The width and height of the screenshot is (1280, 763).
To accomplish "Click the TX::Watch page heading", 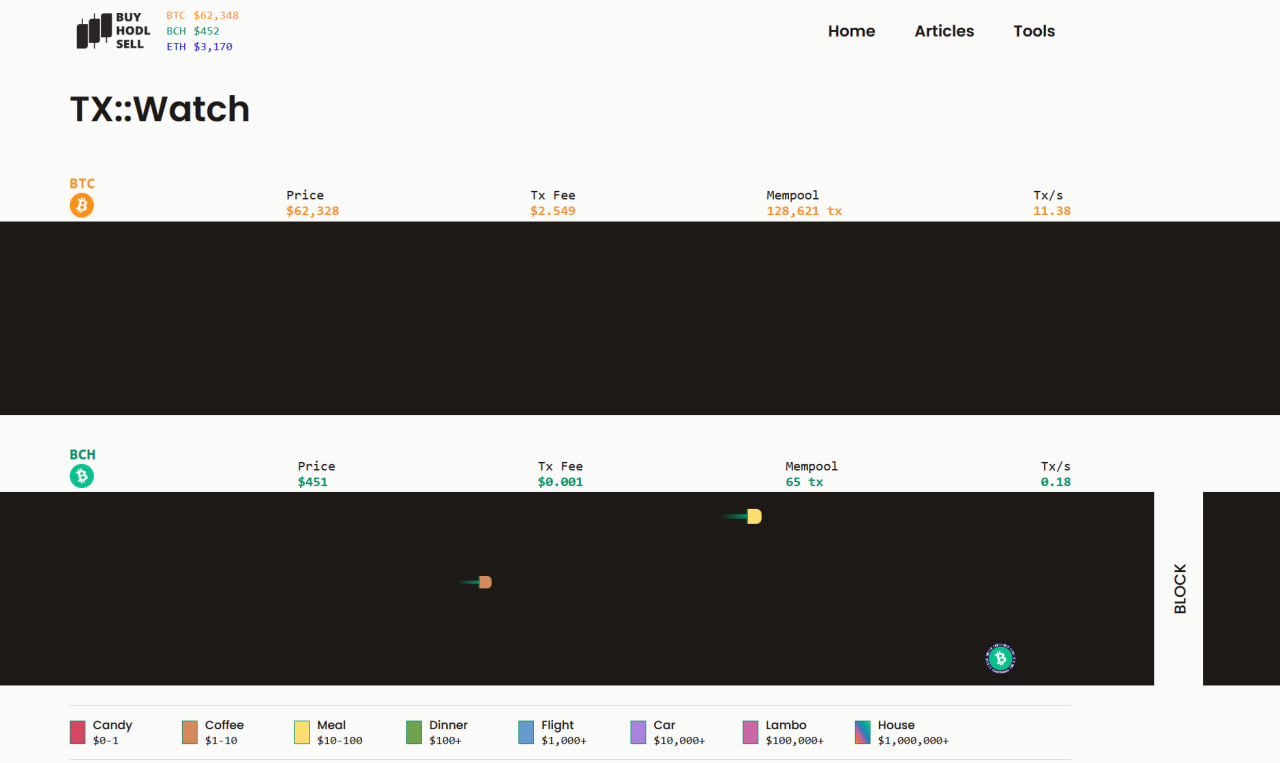I will pyautogui.click(x=160, y=108).
